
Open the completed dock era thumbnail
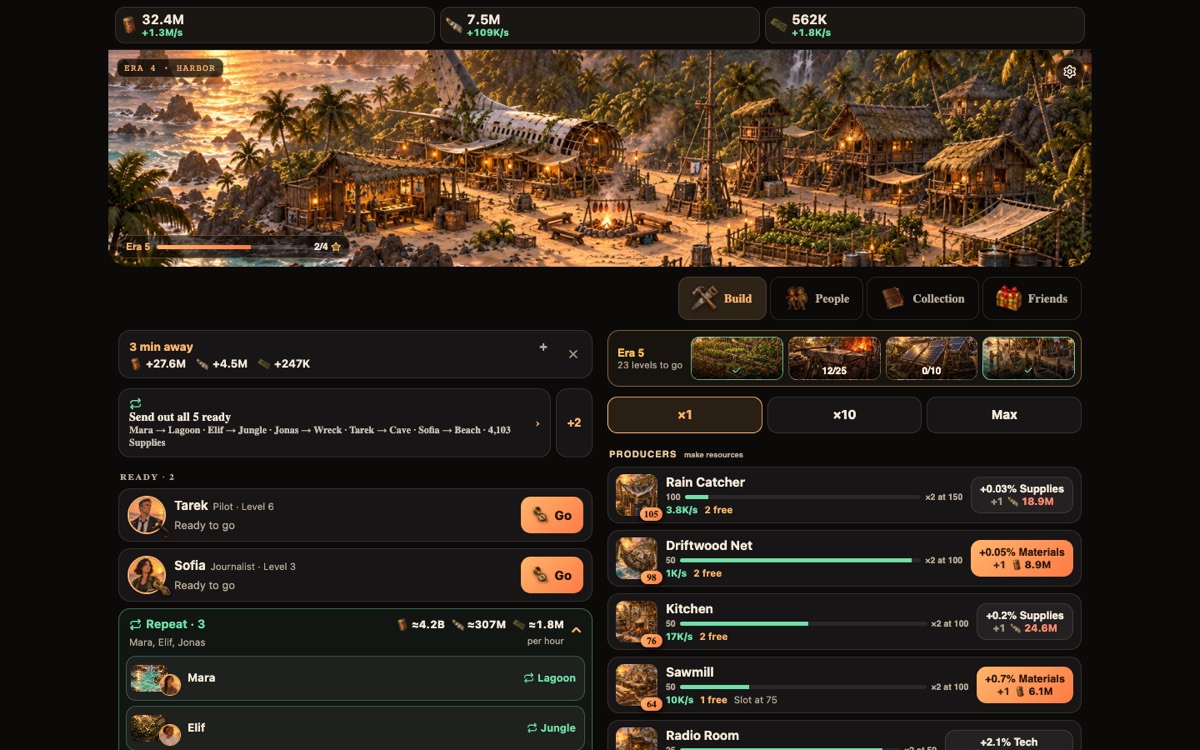(x=1028, y=358)
